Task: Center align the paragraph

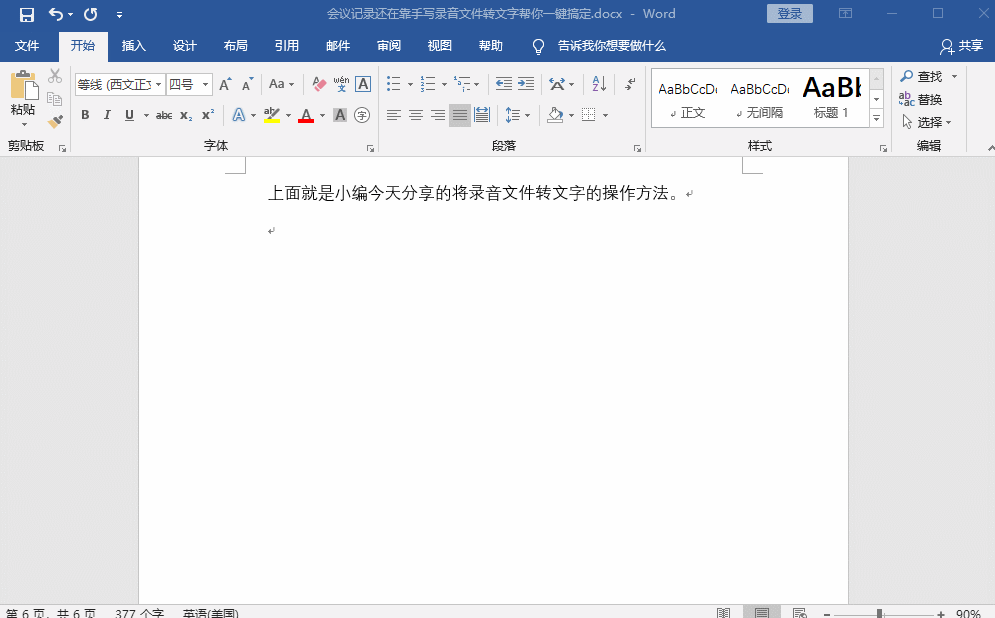Action: click(415, 114)
